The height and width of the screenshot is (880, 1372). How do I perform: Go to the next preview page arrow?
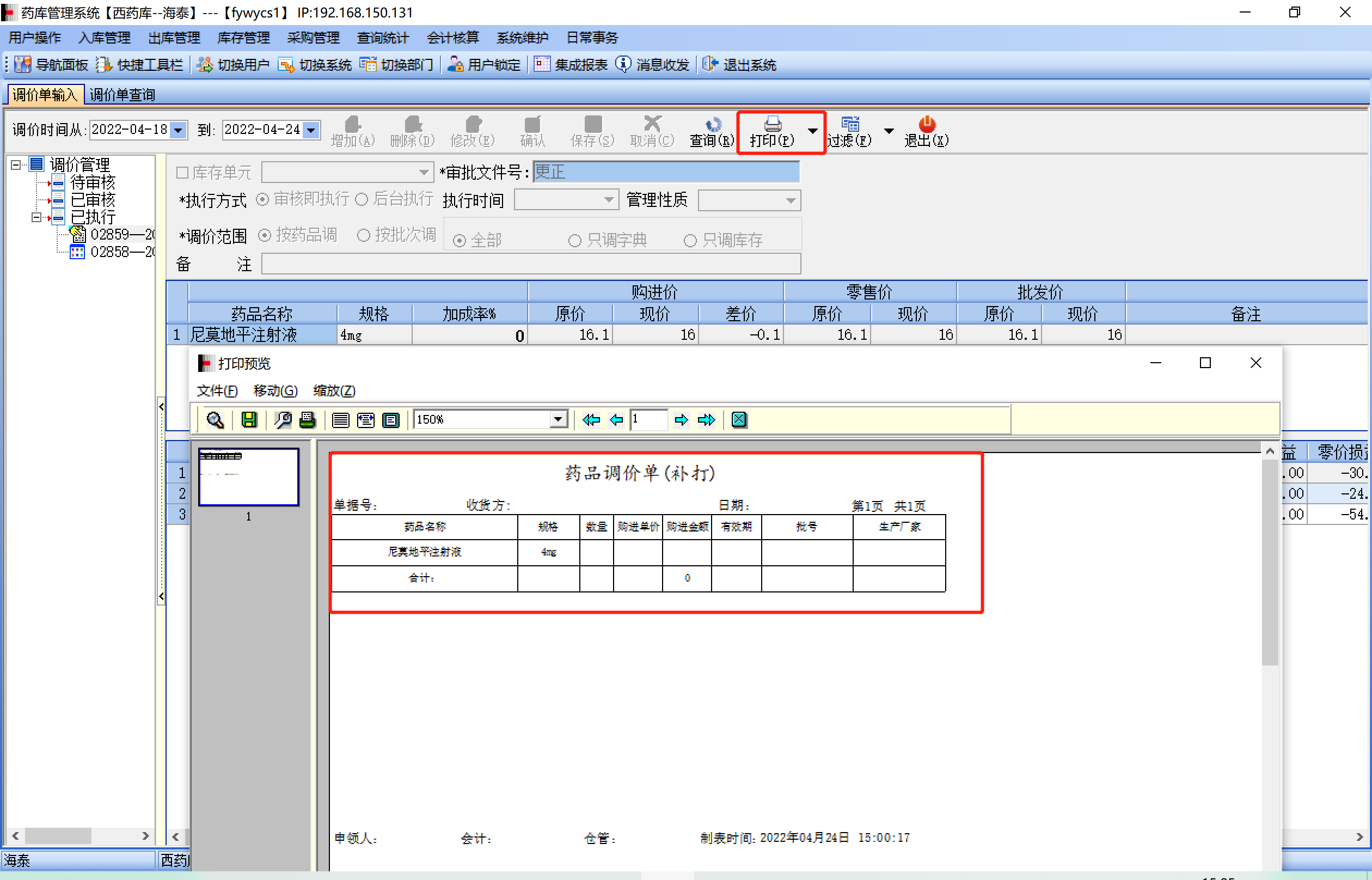(x=681, y=420)
